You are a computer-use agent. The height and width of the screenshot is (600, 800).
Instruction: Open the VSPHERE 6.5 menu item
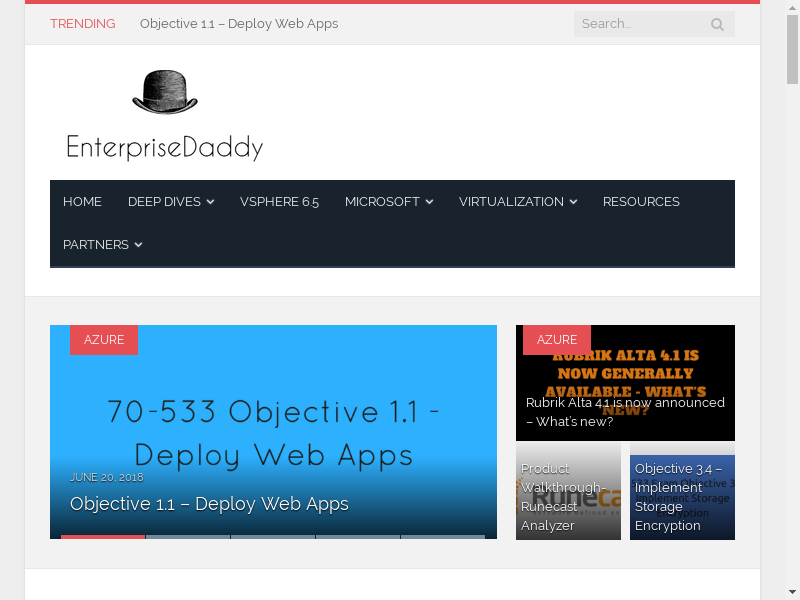pos(279,202)
